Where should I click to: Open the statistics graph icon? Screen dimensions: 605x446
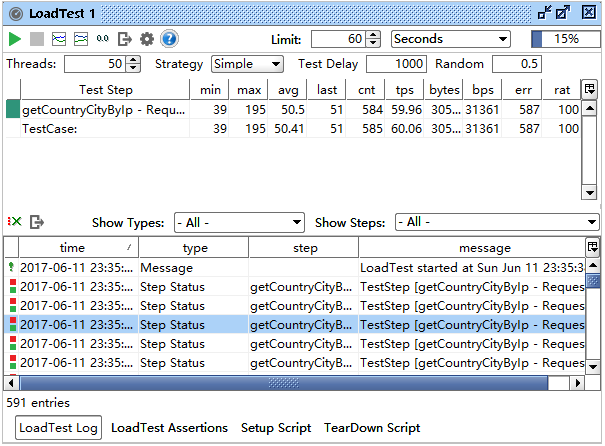pos(59,39)
